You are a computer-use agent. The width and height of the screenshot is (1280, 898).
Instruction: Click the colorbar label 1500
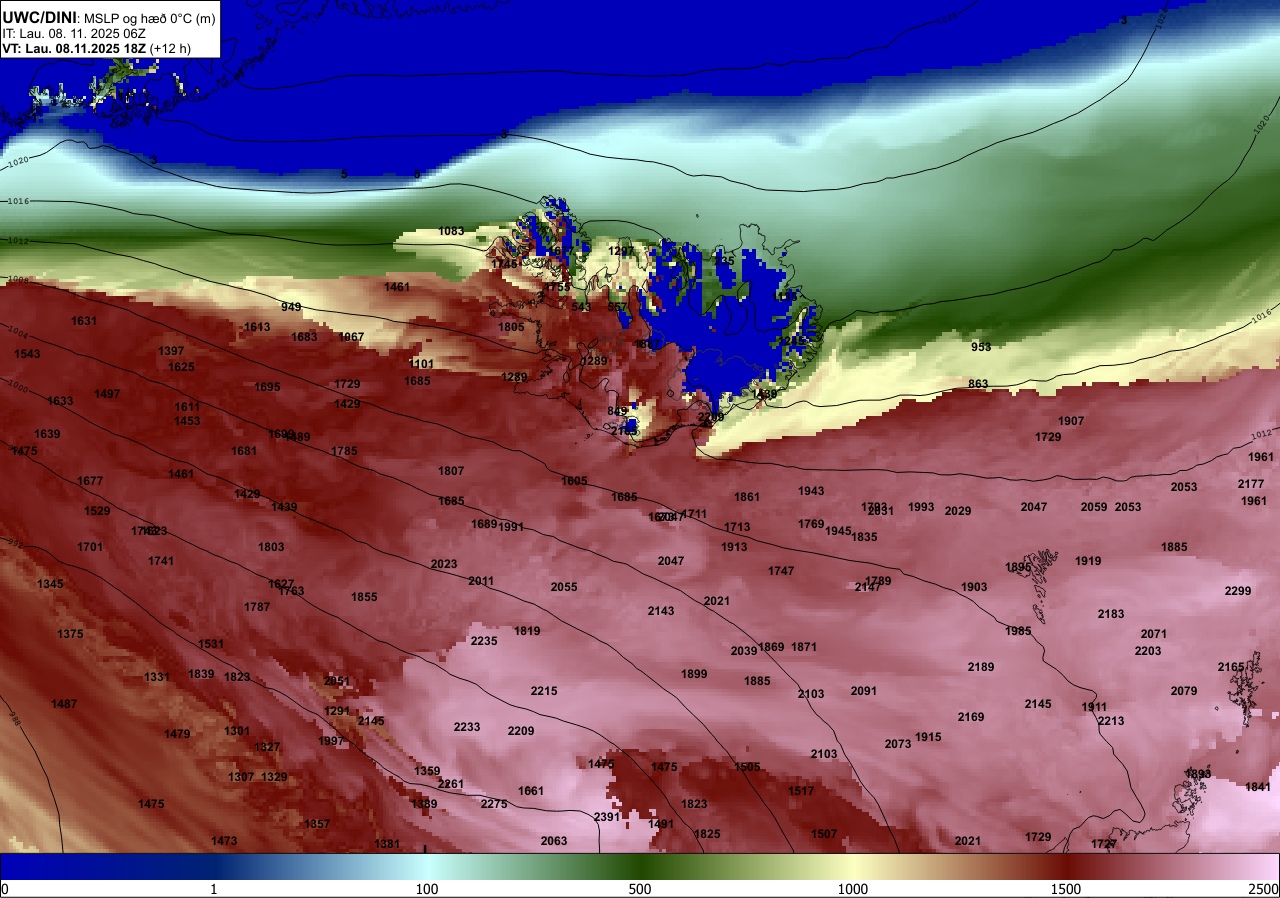[x=1066, y=889]
